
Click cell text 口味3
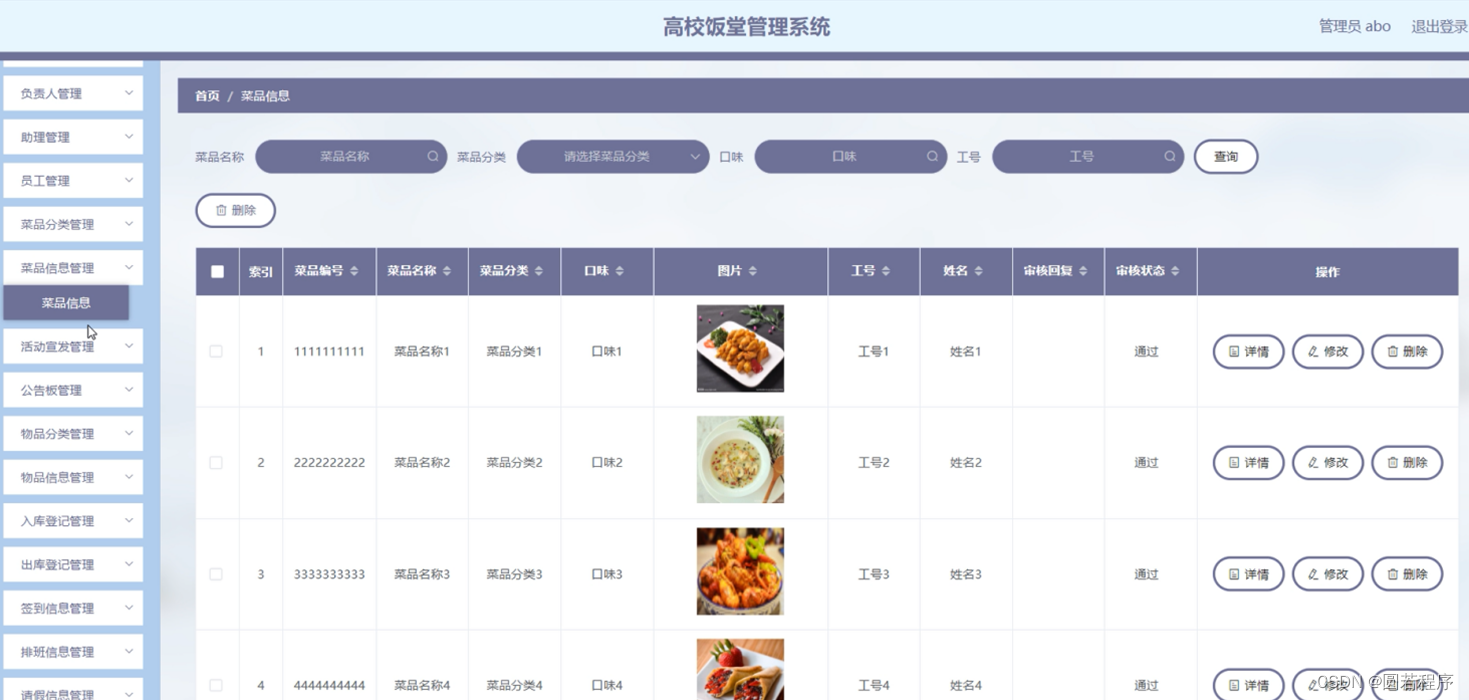click(x=607, y=574)
